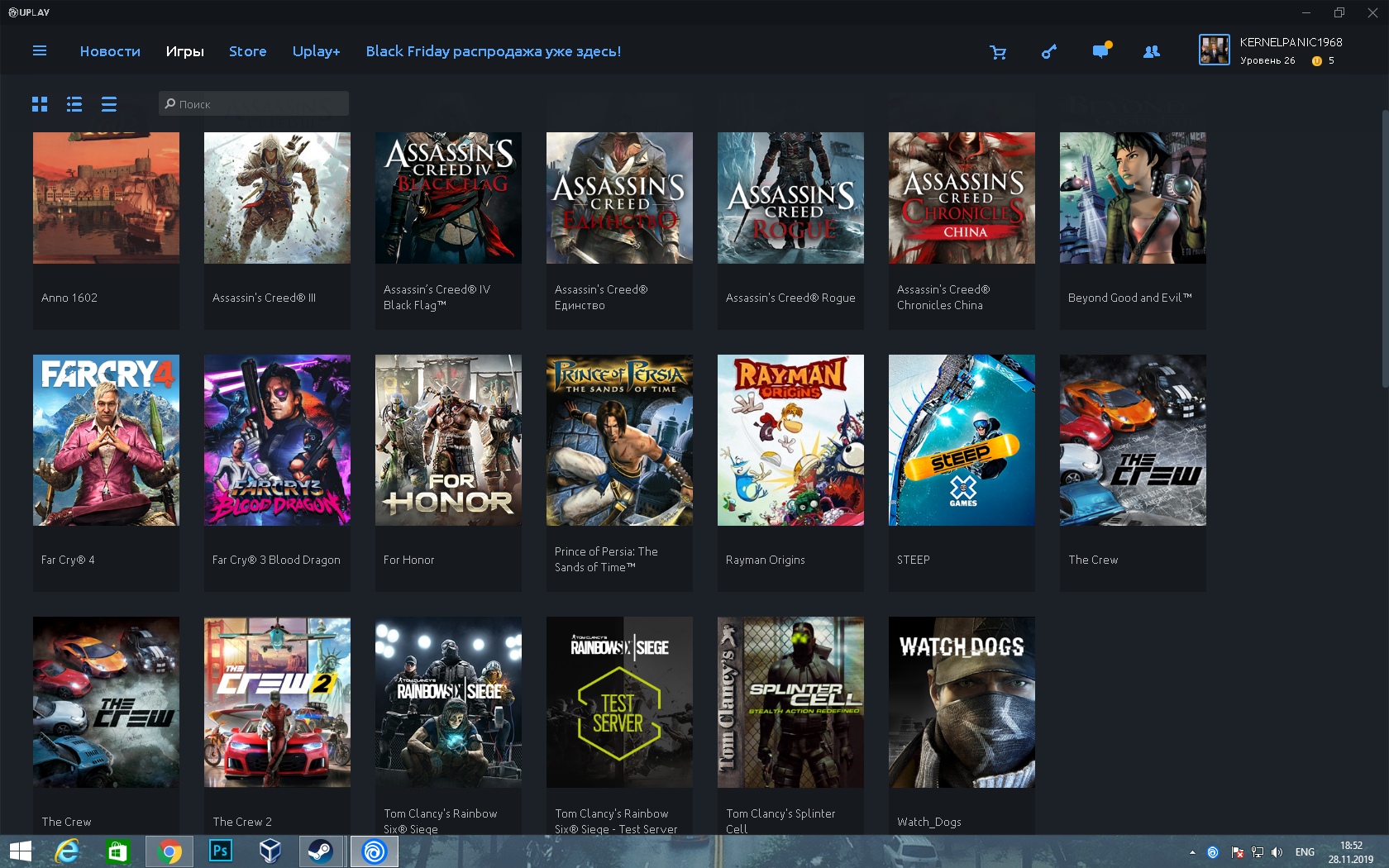Image resolution: width=1389 pixels, height=868 pixels.
Task: Select Assassin's Creed Chronicles China cover
Action: coord(962,198)
